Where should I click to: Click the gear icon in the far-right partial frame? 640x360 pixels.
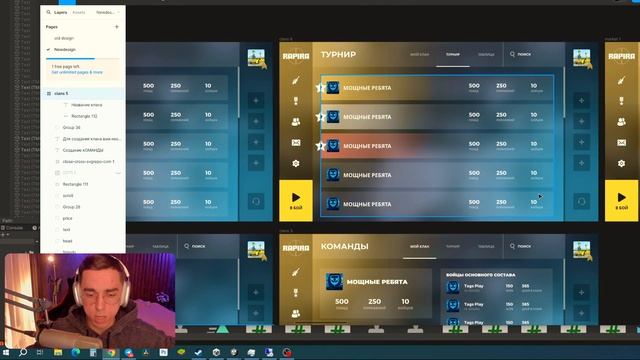[x=621, y=163]
